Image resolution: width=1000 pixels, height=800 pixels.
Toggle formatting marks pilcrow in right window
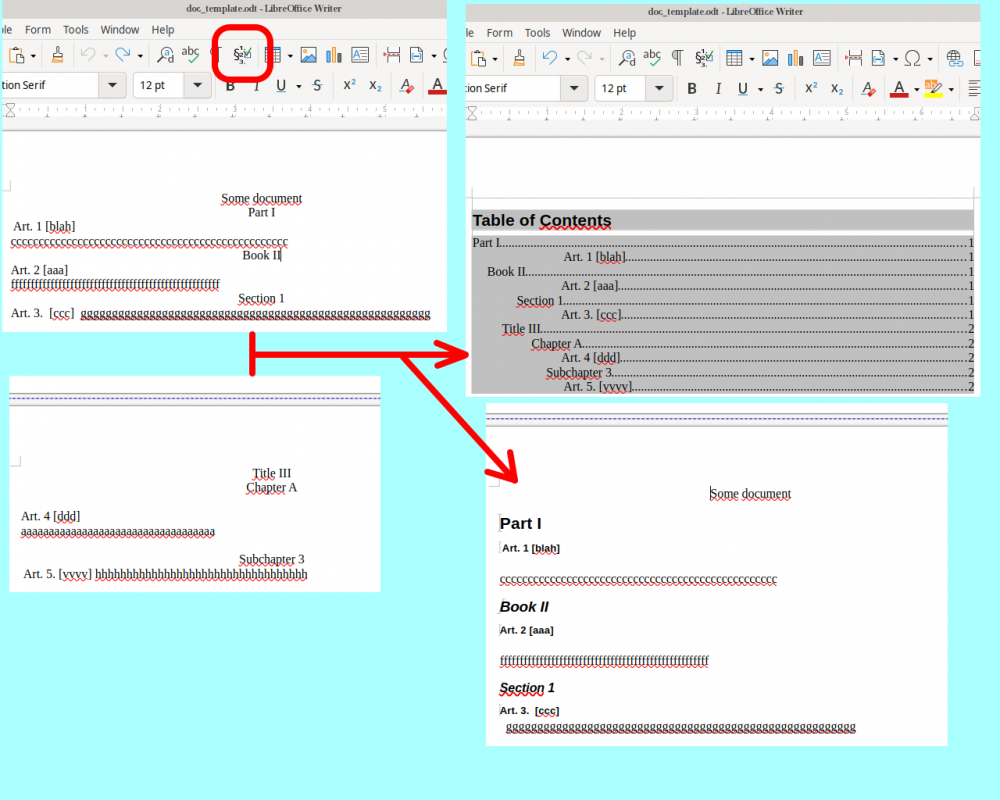click(677, 58)
